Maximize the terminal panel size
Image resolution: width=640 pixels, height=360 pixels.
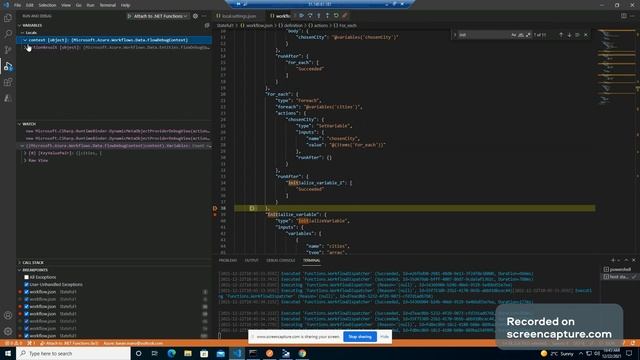tap(626, 260)
